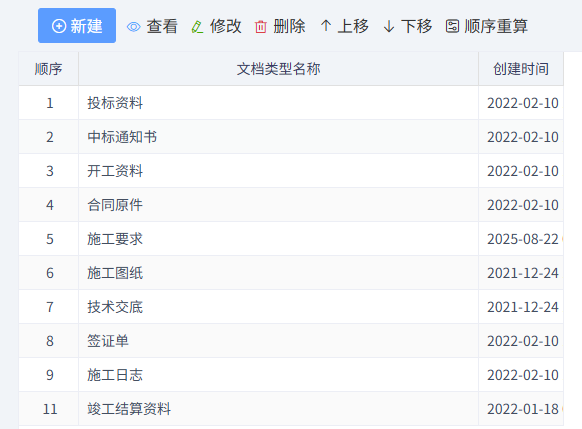The width and height of the screenshot is (582, 429).
Task: Click the up arrow icon for 上移
Action: [326, 26]
